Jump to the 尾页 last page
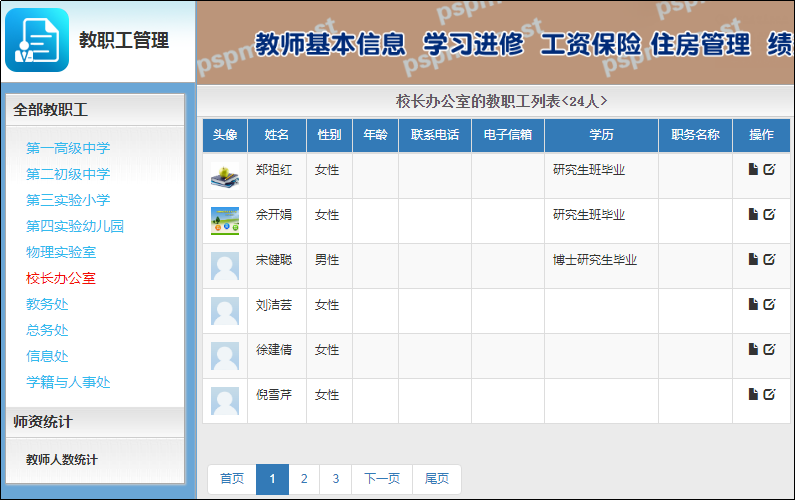Screen dimensions: 796x501 coord(437,479)
